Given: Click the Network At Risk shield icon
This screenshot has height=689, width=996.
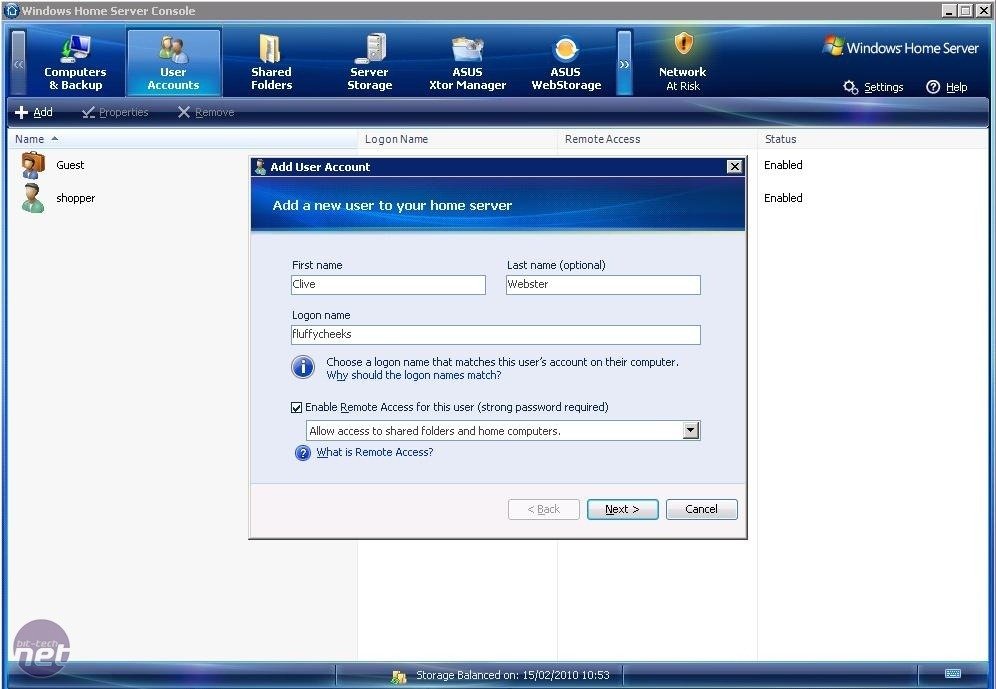Looking at the screenshot, I should (x=683, y=44).
